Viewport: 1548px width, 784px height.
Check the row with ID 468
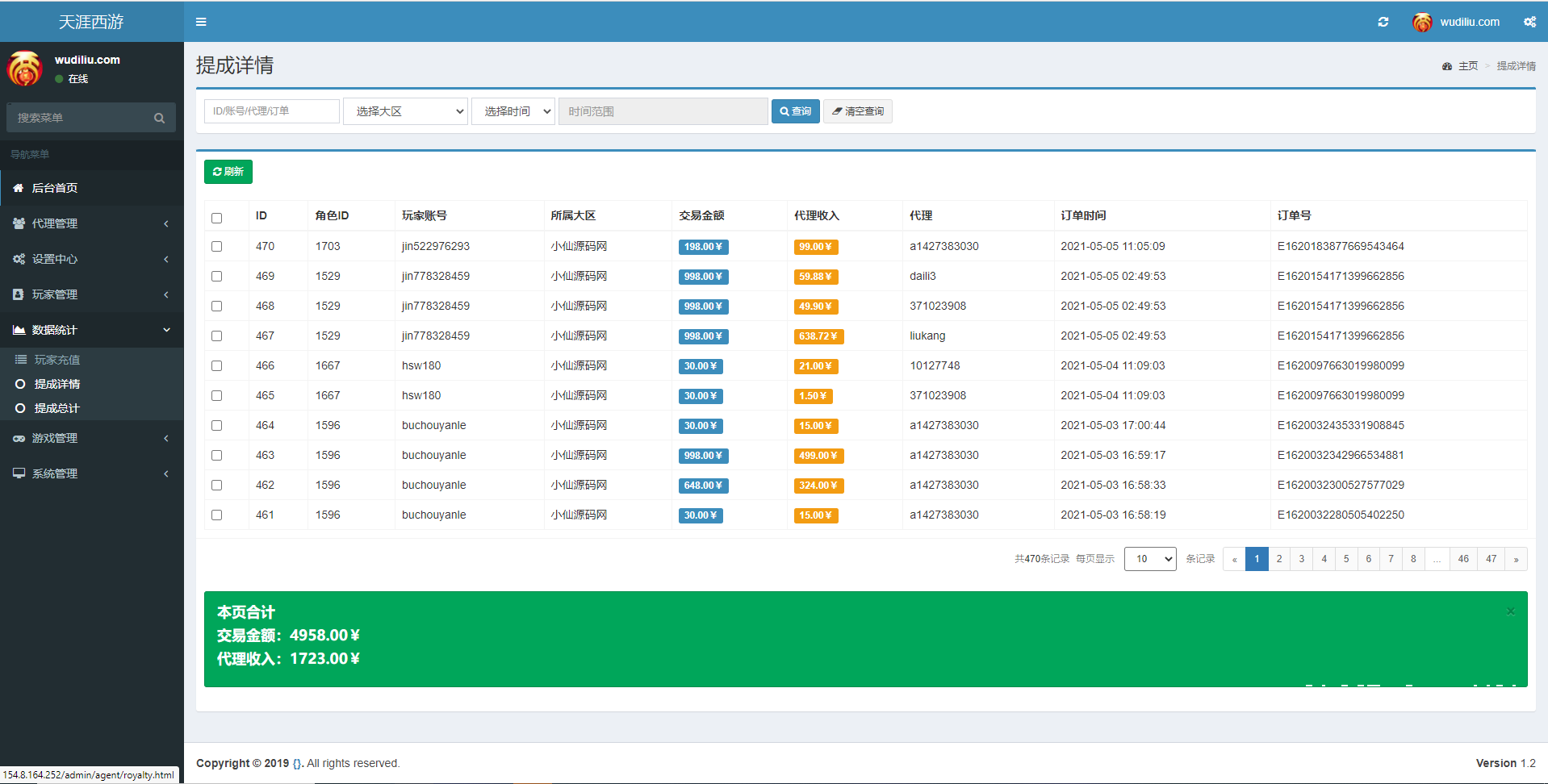pos(216,306)
